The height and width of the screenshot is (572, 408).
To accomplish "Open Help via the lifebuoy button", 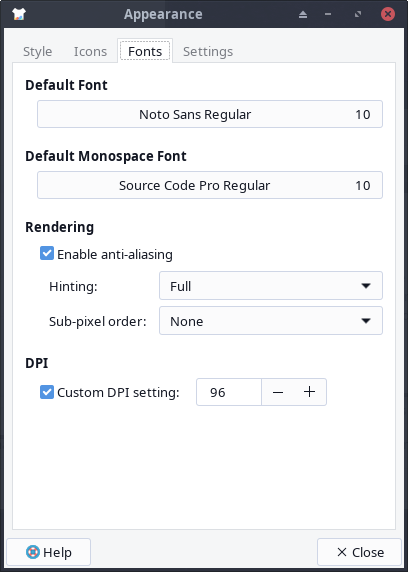I will pyautogui.click(x=49, y=552).
